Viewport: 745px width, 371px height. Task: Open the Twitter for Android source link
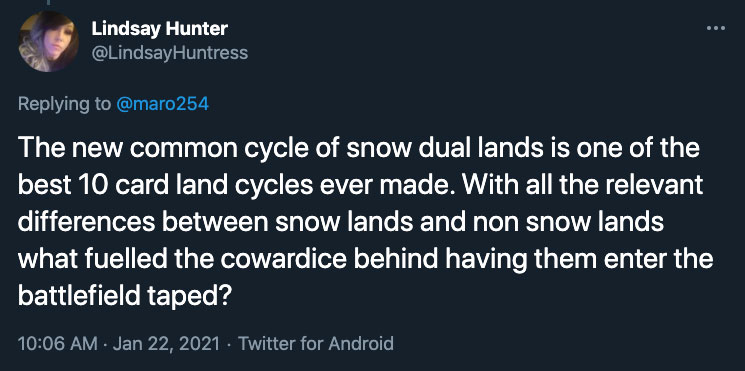(x=315, y=343)
